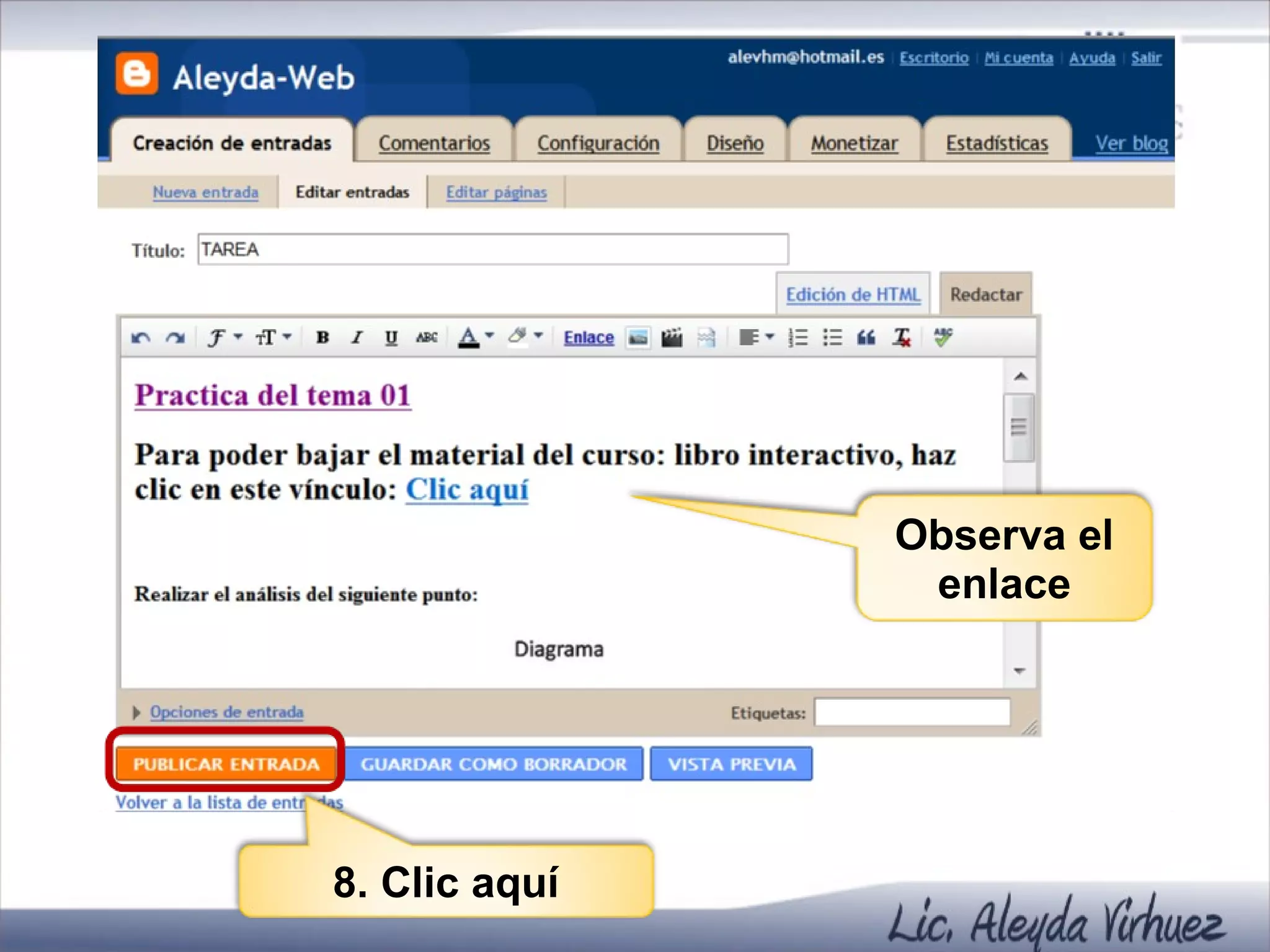Open the font family dropdown
This screenshot has width=1270, height=952.
[x=224, y=338]
